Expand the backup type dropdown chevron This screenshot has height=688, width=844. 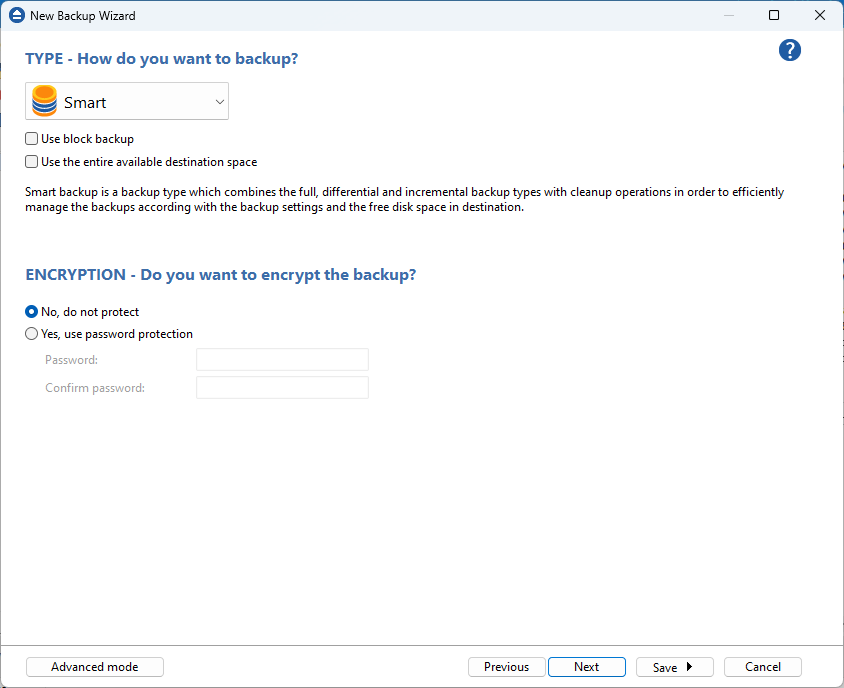pyautogui.click(x=220, y=102)
